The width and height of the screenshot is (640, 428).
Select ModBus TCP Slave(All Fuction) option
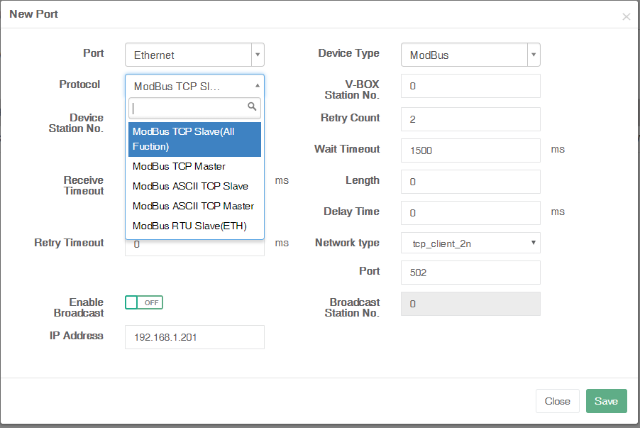[195, 139]
